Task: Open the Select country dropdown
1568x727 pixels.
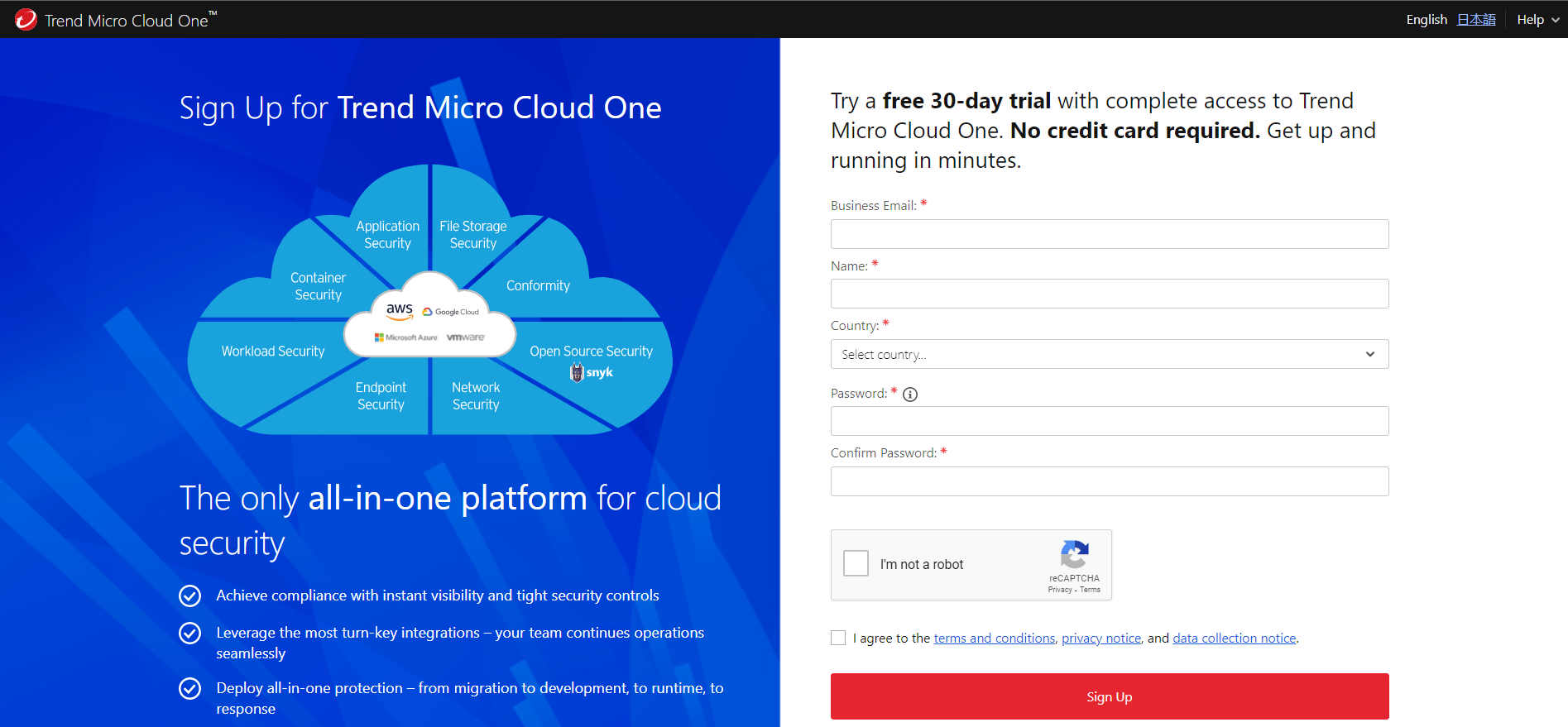Action: click(1110, 354)
